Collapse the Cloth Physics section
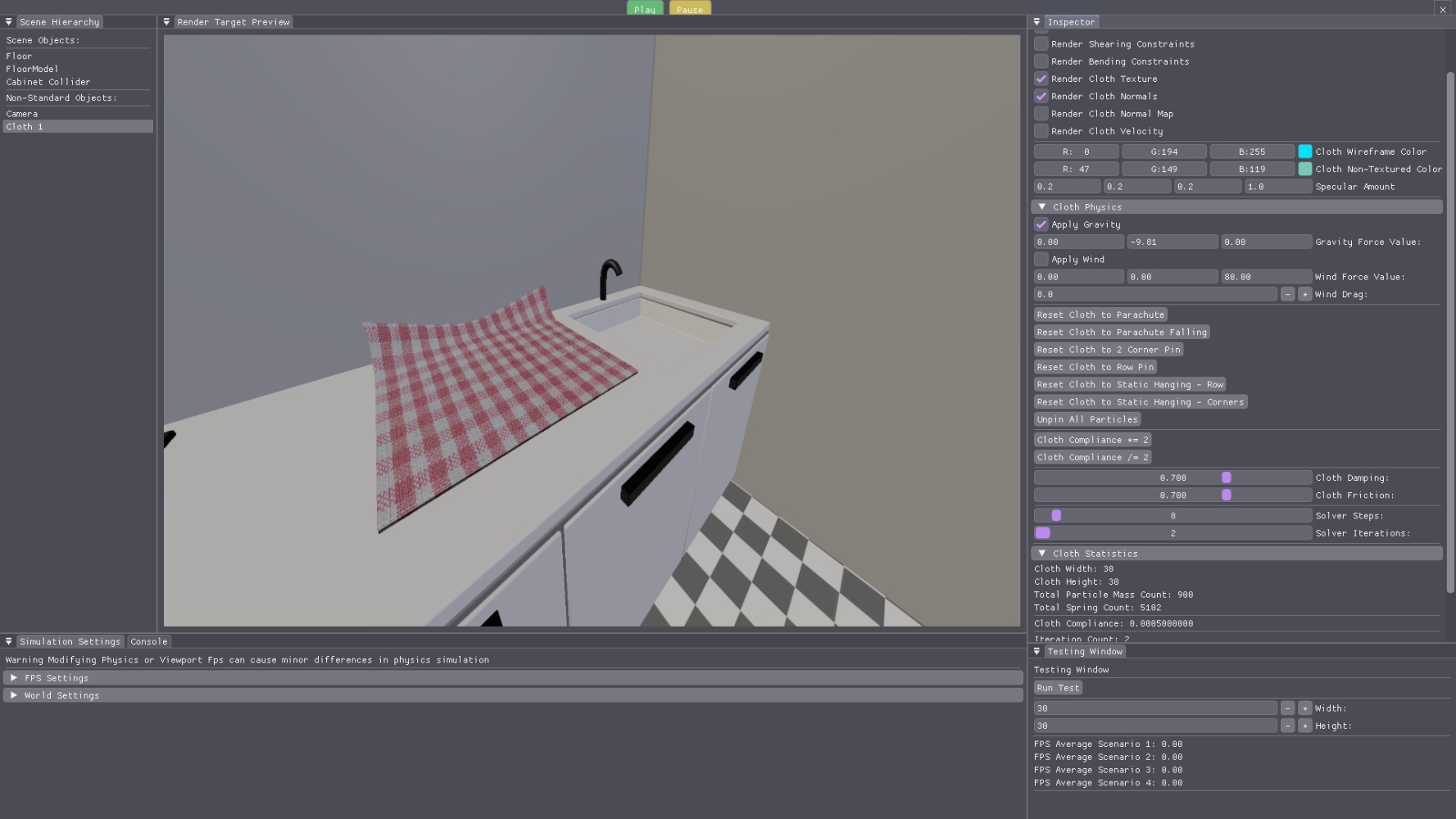 point(1042,207)
